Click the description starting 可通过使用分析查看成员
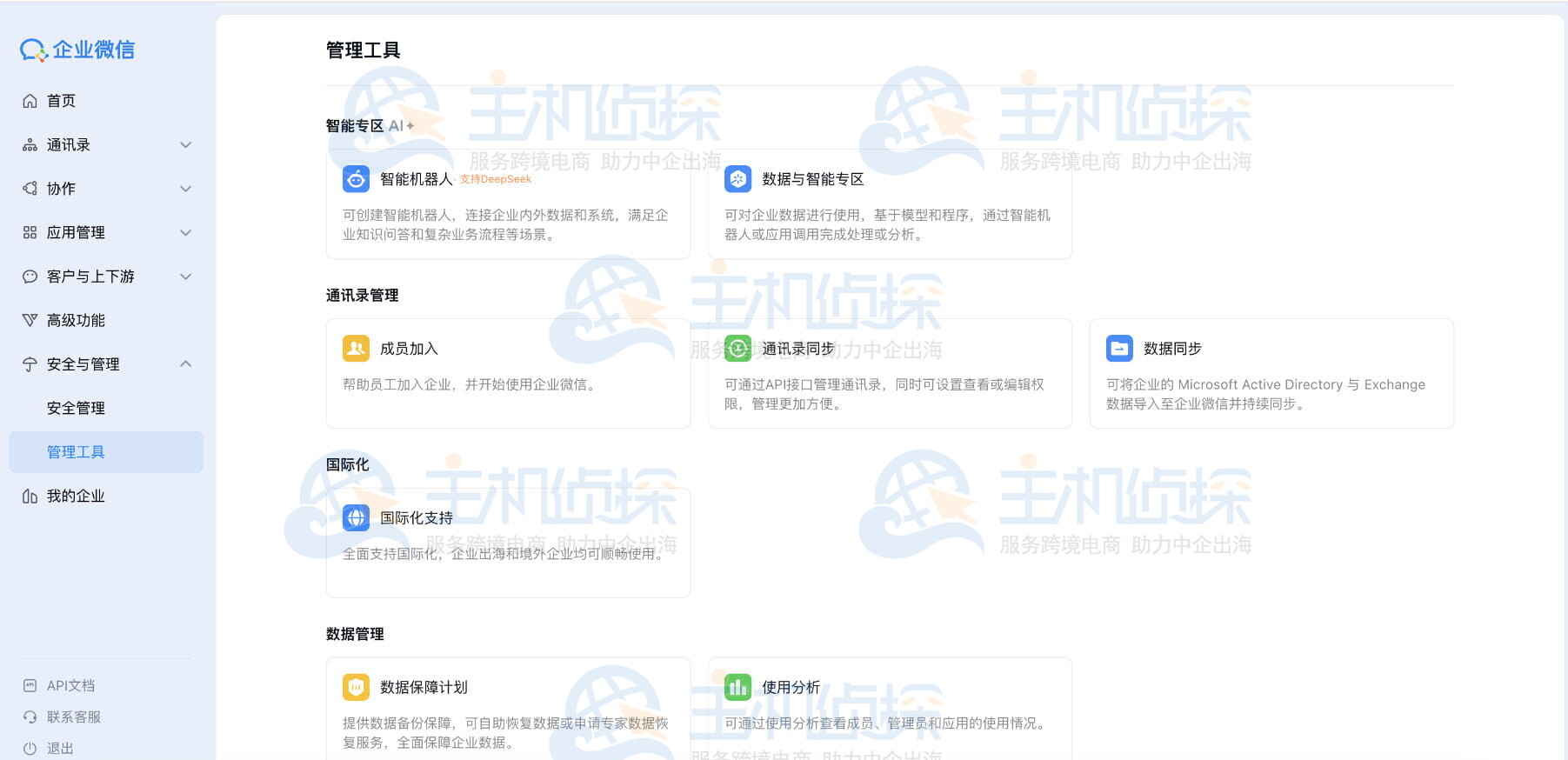Screen dimensions: 1568x760 click(887, 723)
